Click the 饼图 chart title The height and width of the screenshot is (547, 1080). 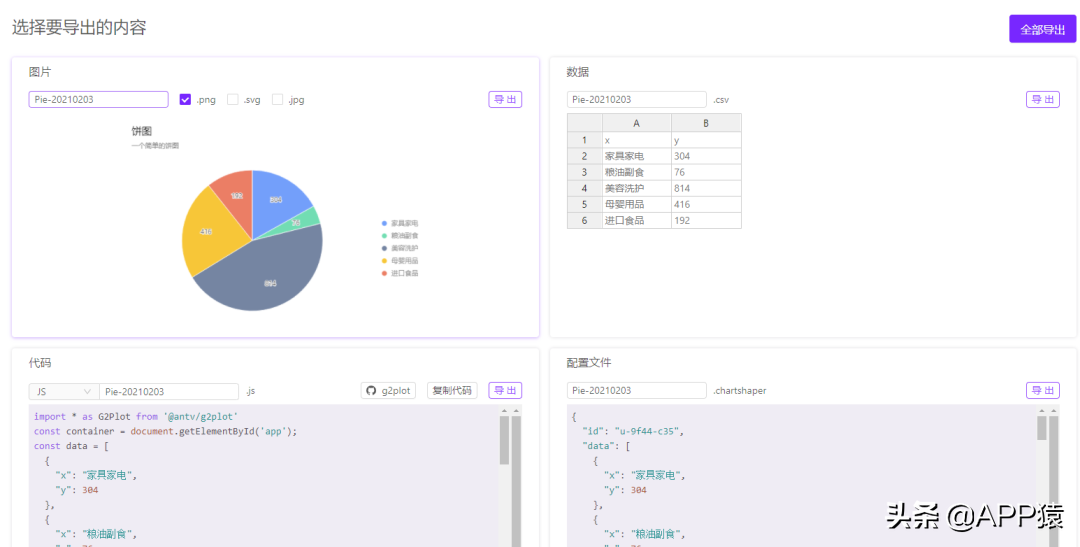[x=142, y=131]
